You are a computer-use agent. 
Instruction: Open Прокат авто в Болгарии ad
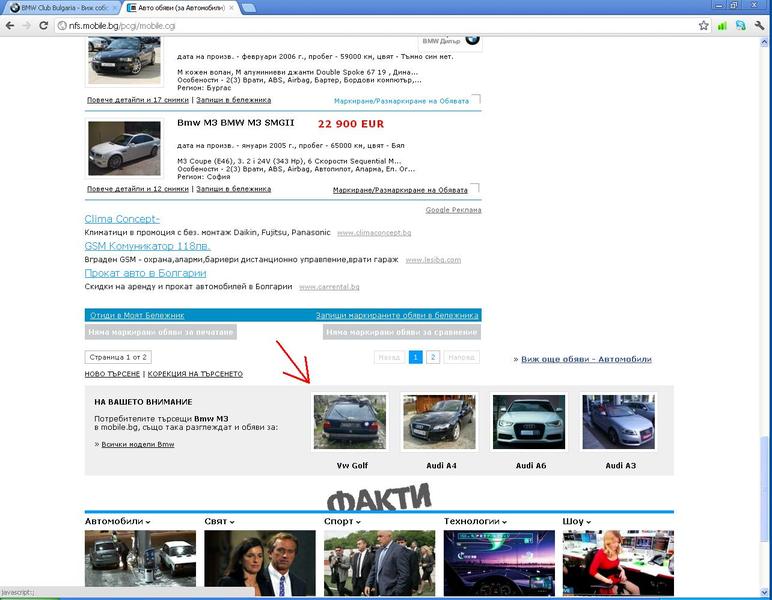click(145, 273)
